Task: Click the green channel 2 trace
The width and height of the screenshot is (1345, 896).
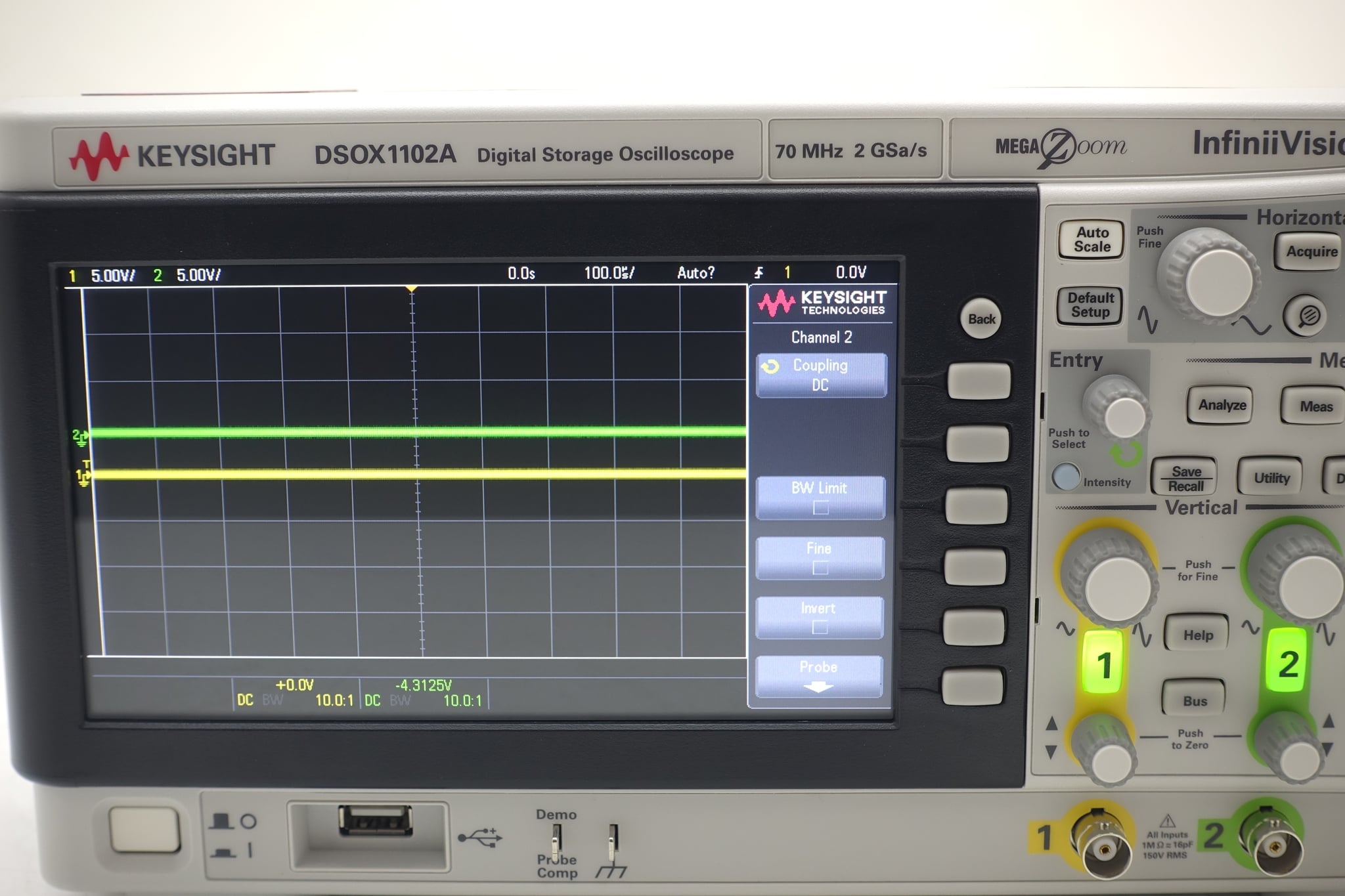Action: point(418,432)
